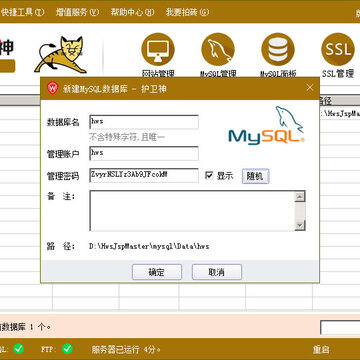The width and height of the screenshot is (360, 360).
Task: Click the notes scrollbar up arrow
Action: (x=300, y=197)
